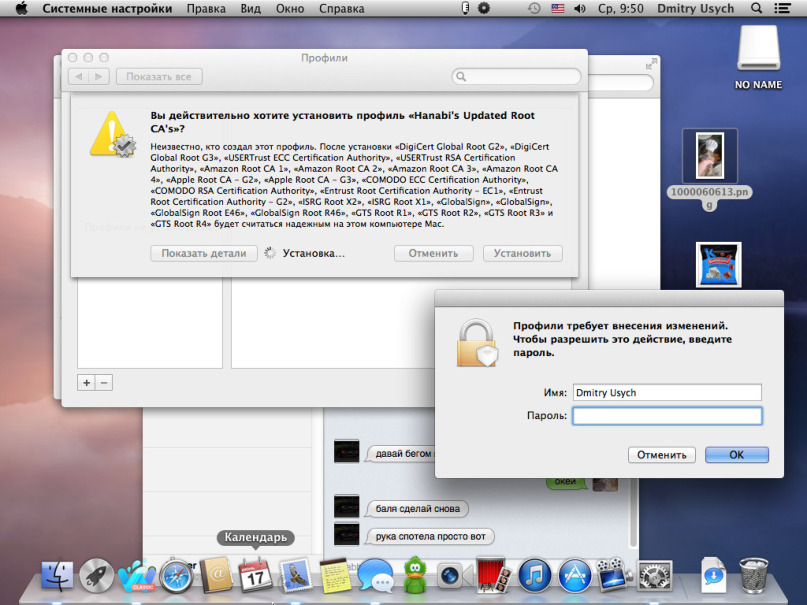Image resolution: width=807 pixels, height=605 pixels.
Task: Click forward arrow in Профили toolbar
Action: pyautogui.click(x=99, y=77)
